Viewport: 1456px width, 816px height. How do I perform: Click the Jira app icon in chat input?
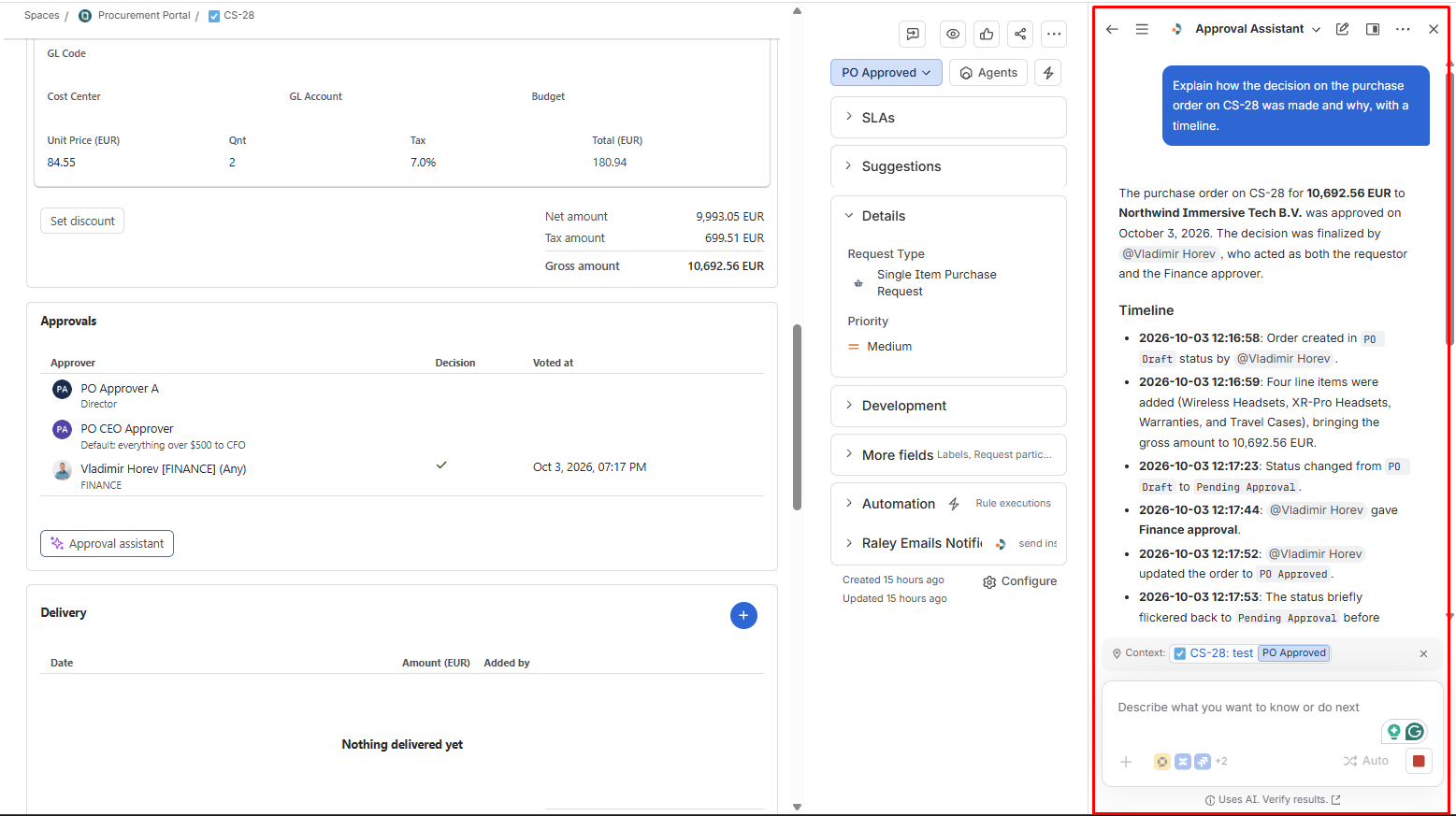coord(1203,762)
